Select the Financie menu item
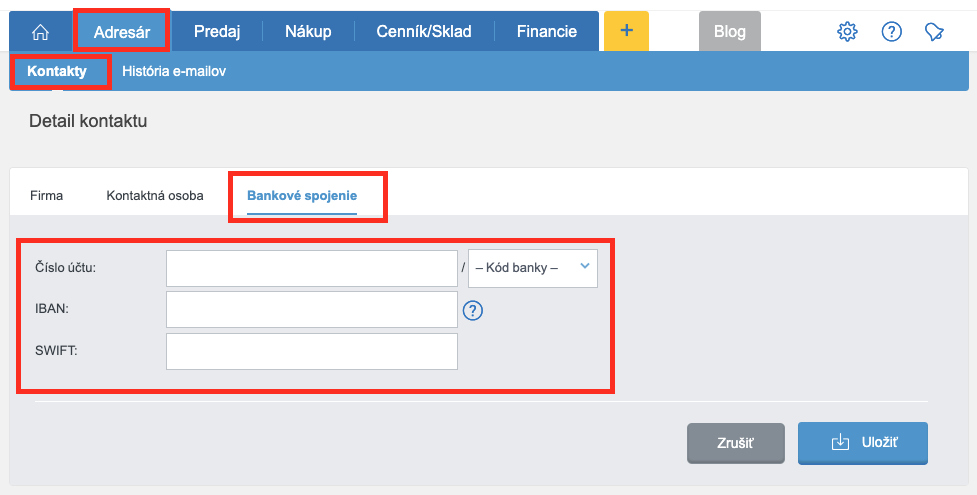This screenshot has height=495, width=977. (x=546, y=31)
